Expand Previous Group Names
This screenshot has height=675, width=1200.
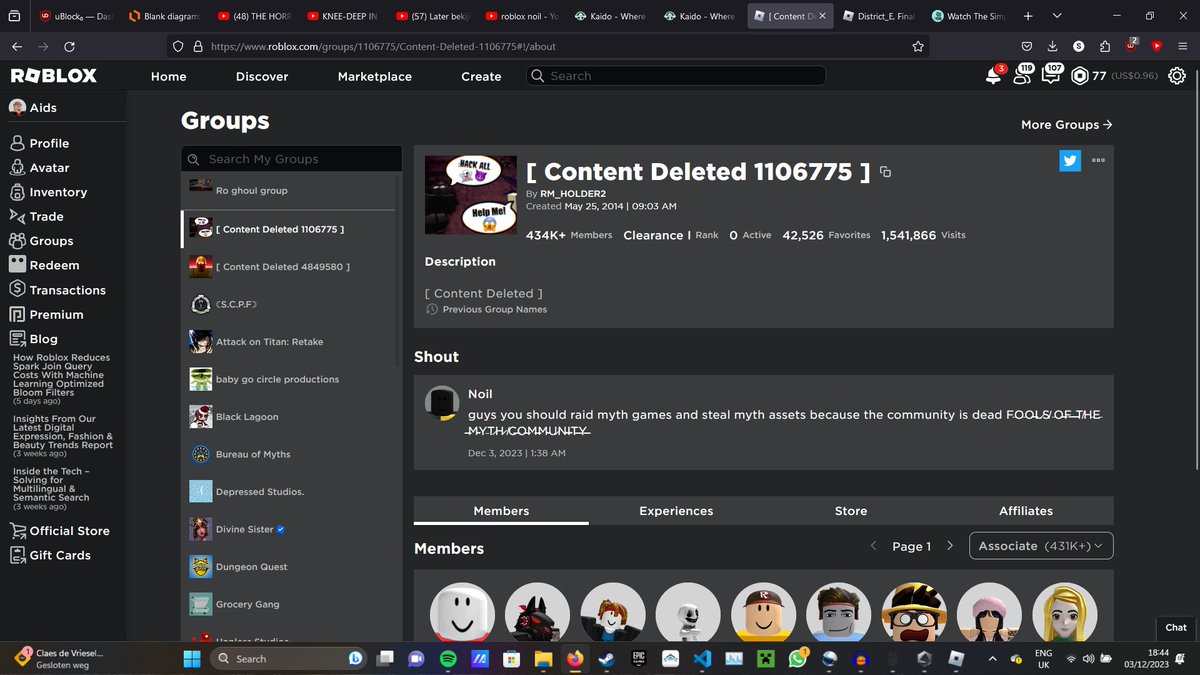click(x=486, y=310)
